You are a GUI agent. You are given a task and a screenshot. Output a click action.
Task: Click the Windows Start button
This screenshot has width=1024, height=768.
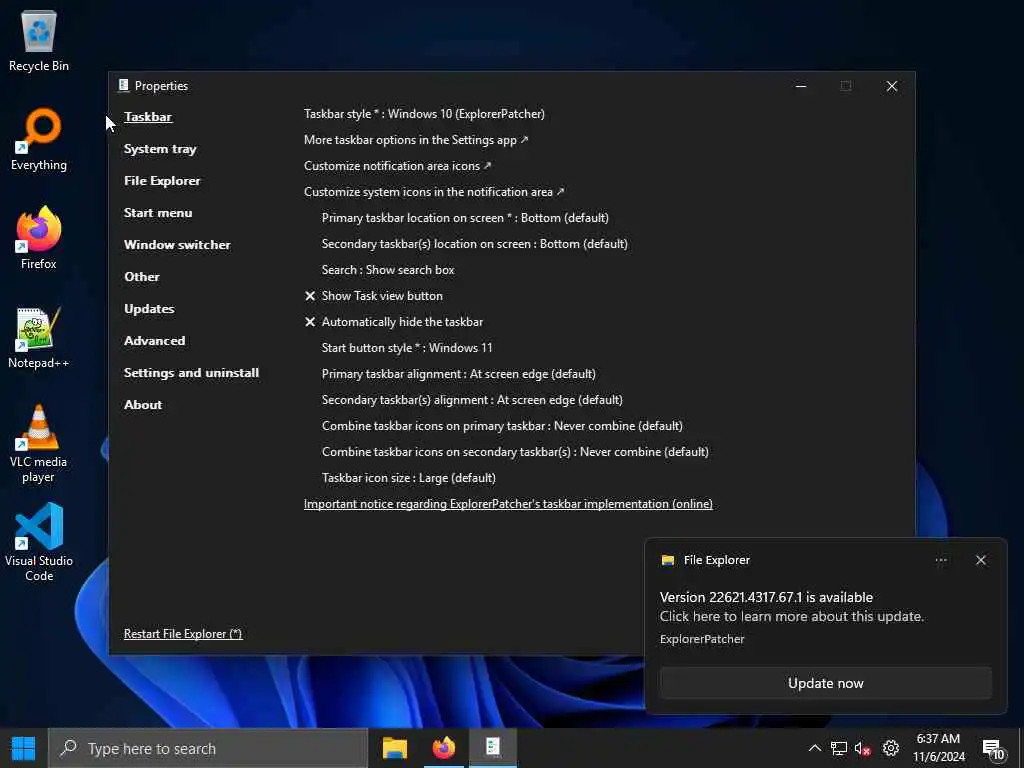(x=24, y=748)
